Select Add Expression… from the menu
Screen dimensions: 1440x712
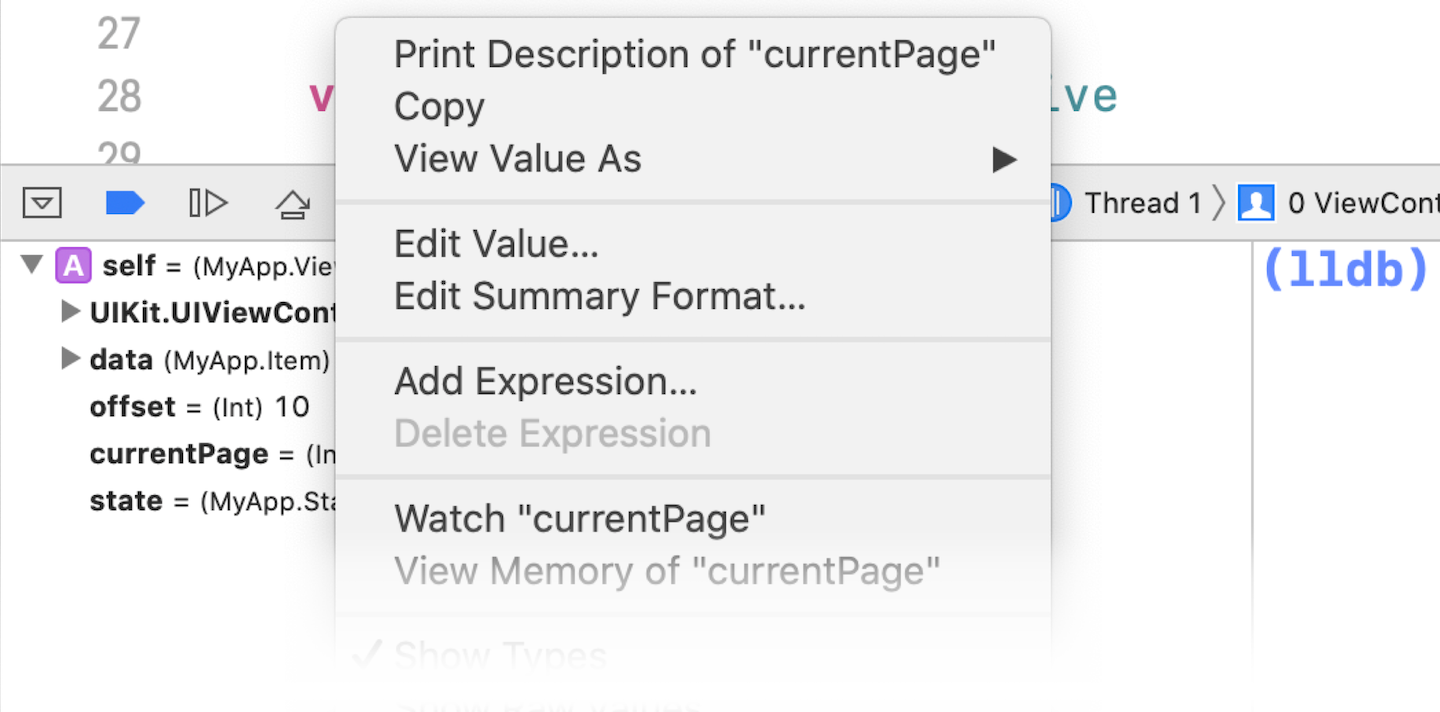[x=545, y=381]
